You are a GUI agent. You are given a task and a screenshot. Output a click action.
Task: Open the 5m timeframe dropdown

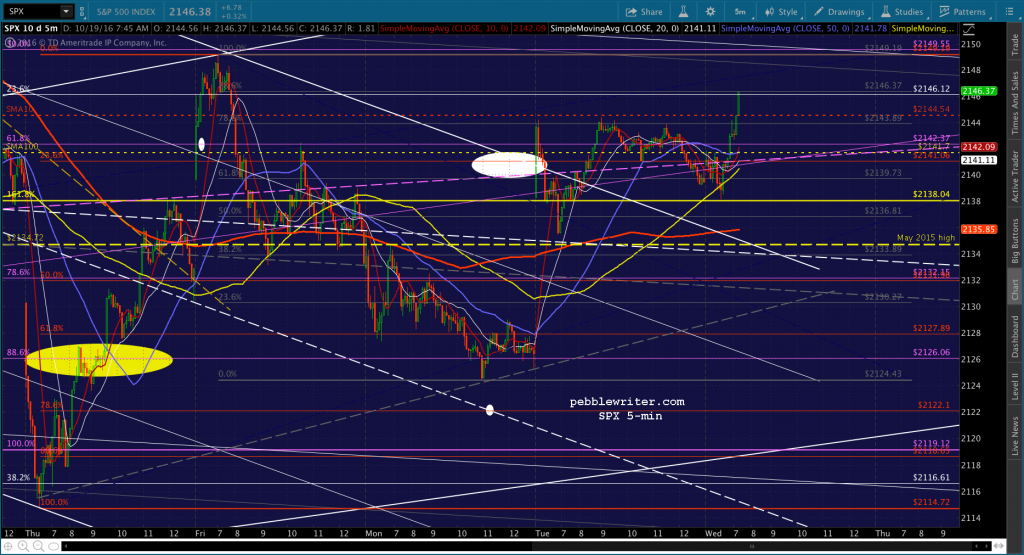click(741, 12)
